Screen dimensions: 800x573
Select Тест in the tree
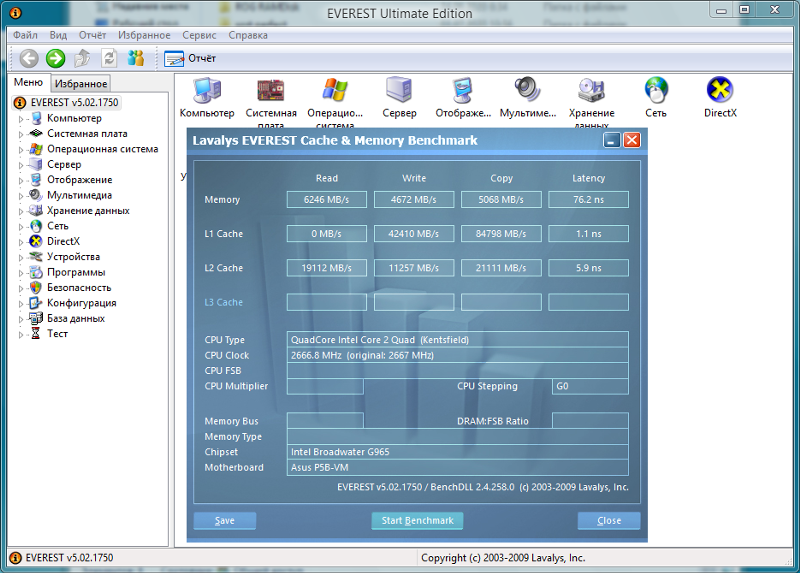pos(57,333)
